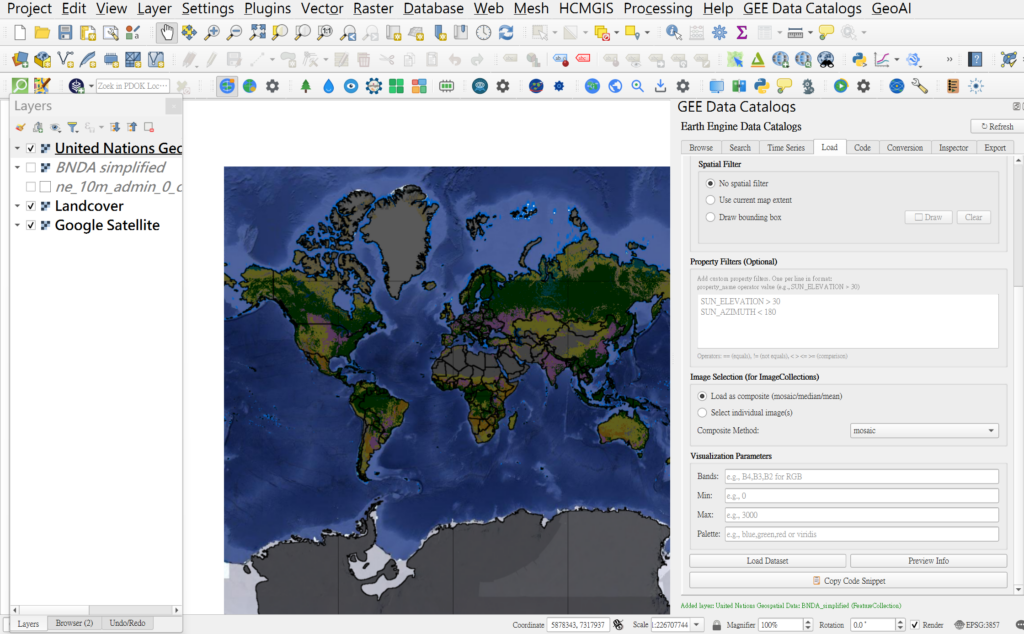Collapse the Google Satellite layer tree
This screenshot has height=634, width=1024.
point(18,226)
